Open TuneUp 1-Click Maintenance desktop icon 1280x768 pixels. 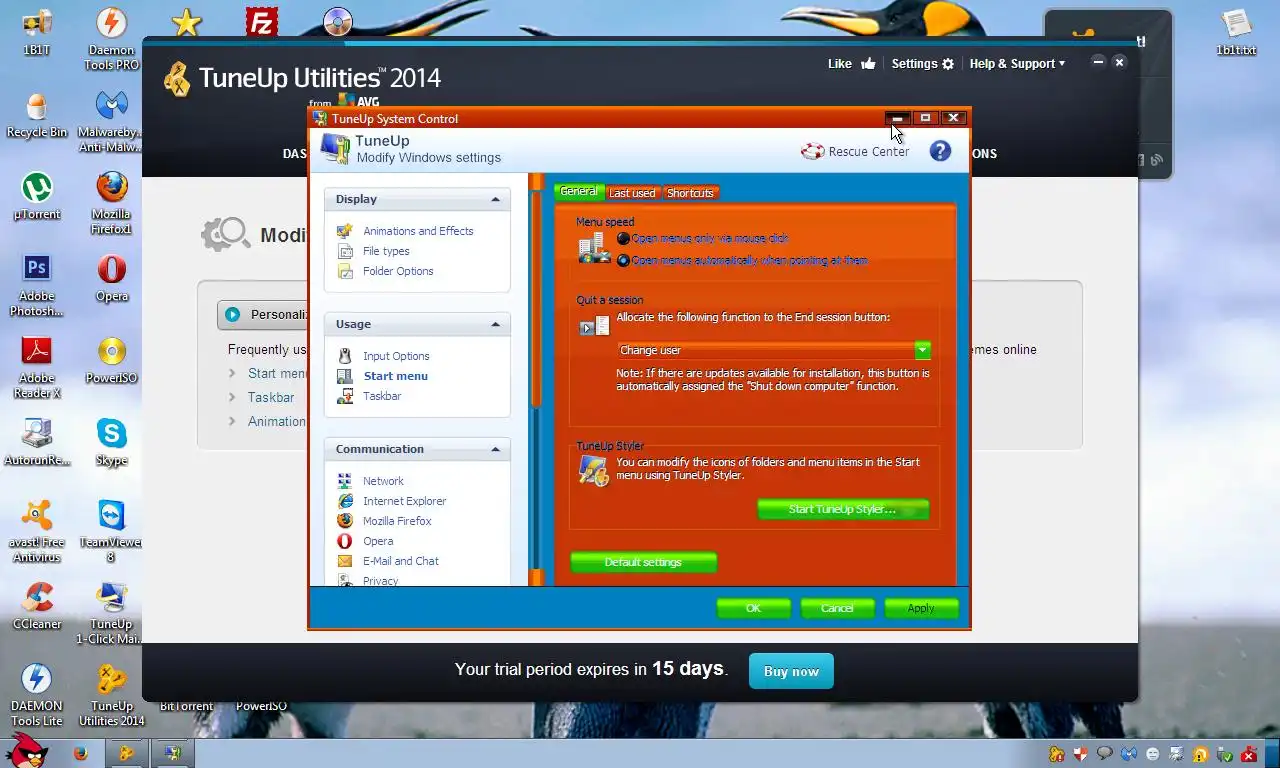111,613
